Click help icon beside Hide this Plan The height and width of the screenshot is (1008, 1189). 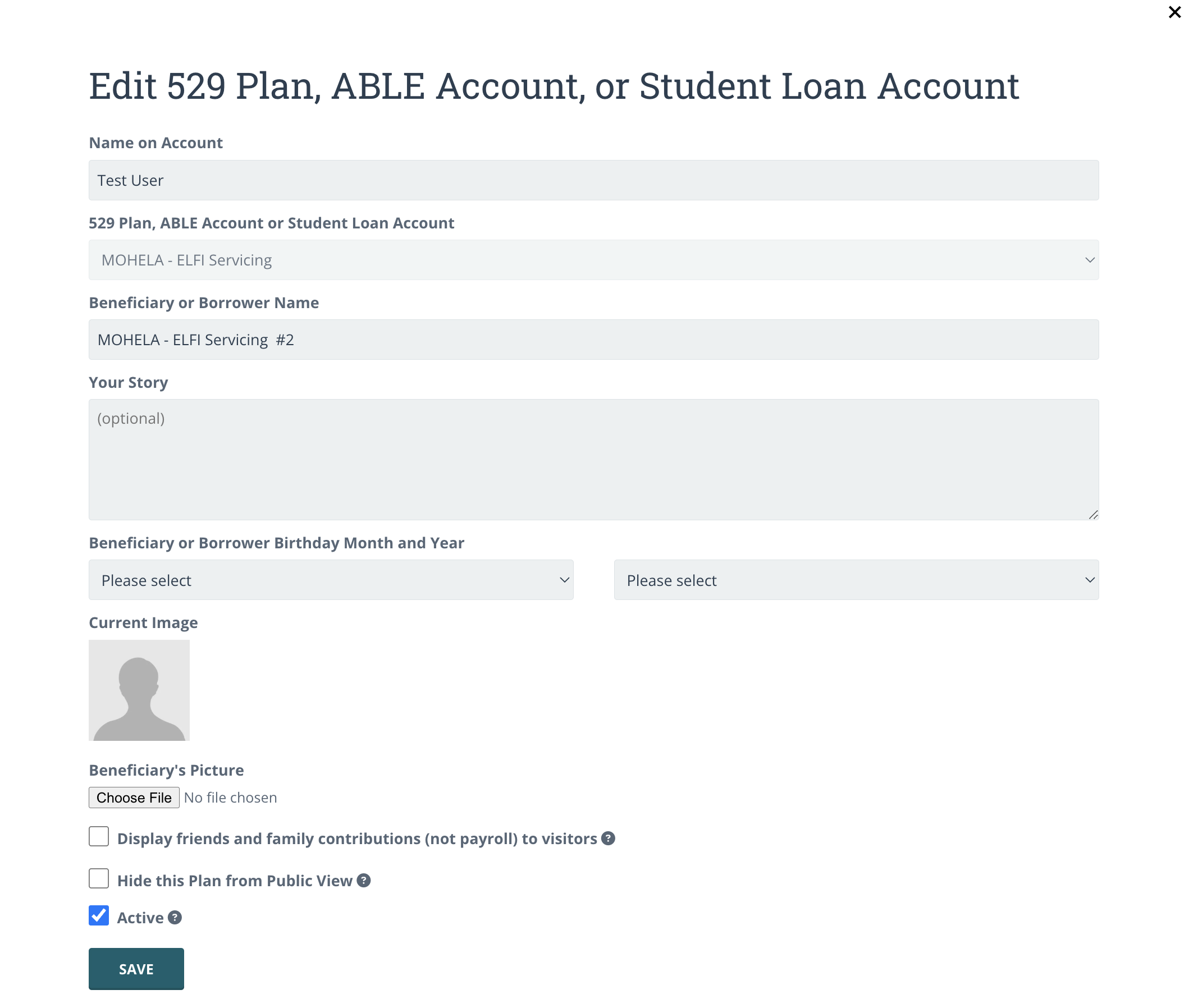point(364,881)
